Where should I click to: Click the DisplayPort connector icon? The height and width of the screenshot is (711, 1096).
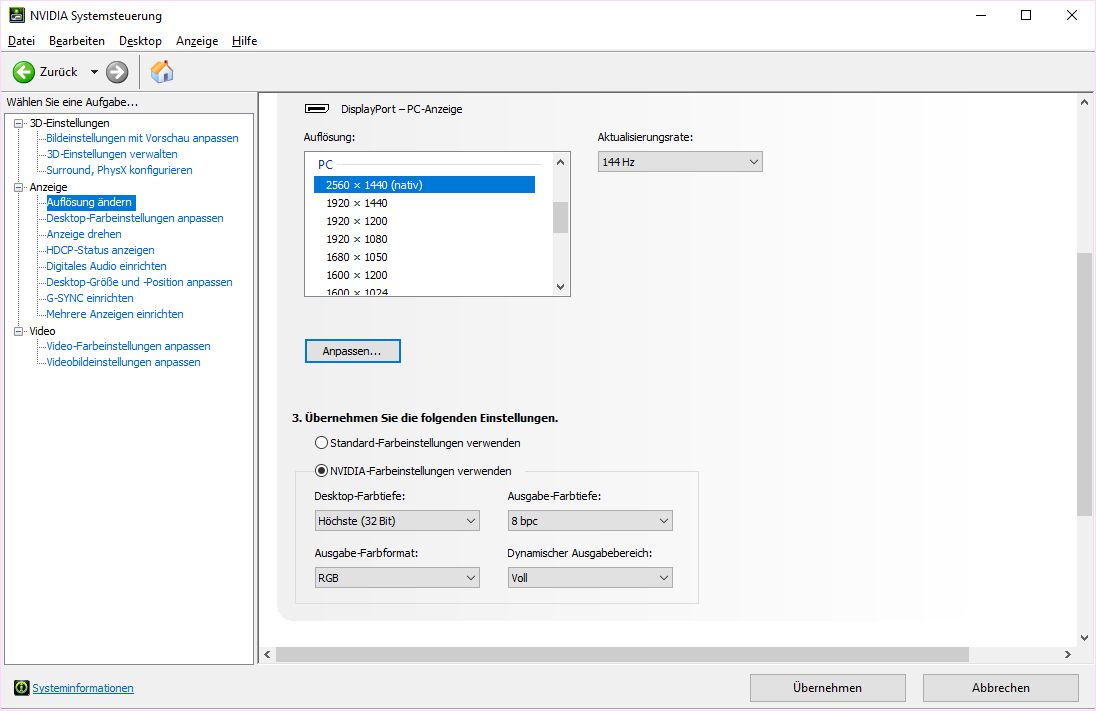point(317,108)
